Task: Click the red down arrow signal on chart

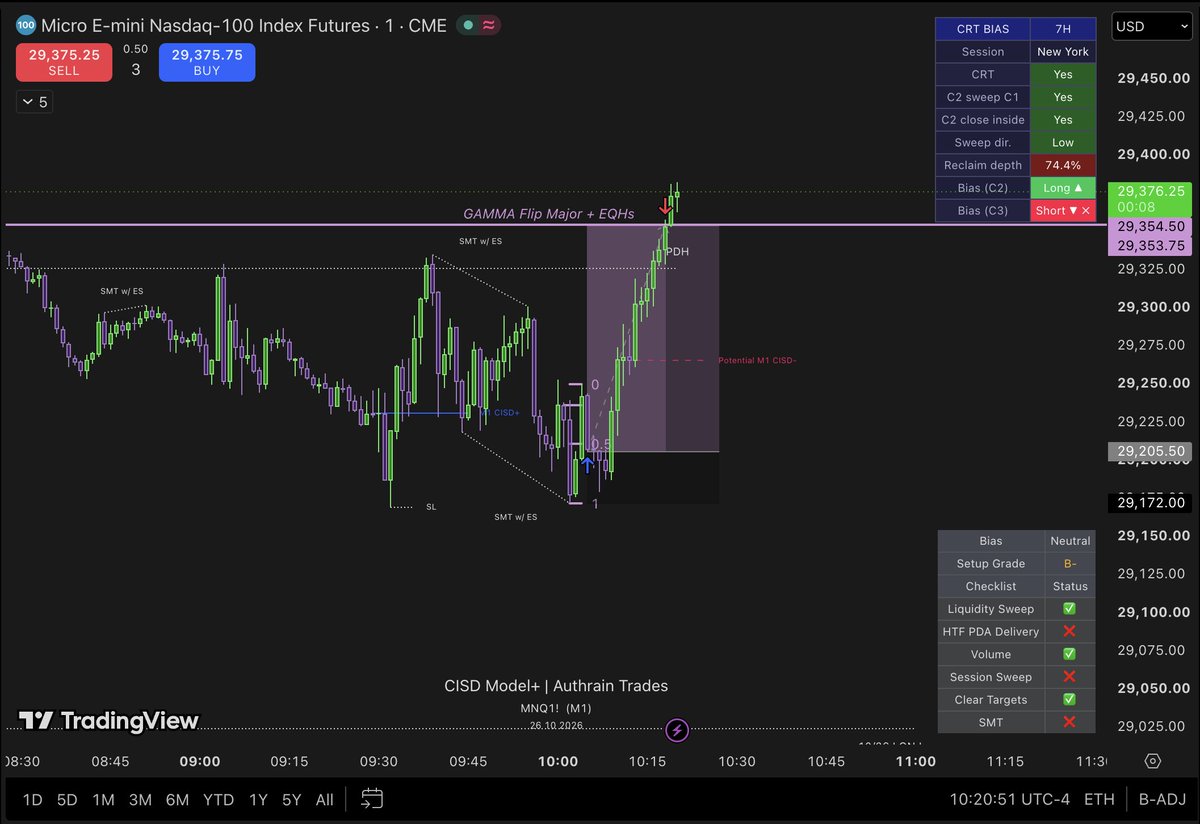Action: (665, 208)
